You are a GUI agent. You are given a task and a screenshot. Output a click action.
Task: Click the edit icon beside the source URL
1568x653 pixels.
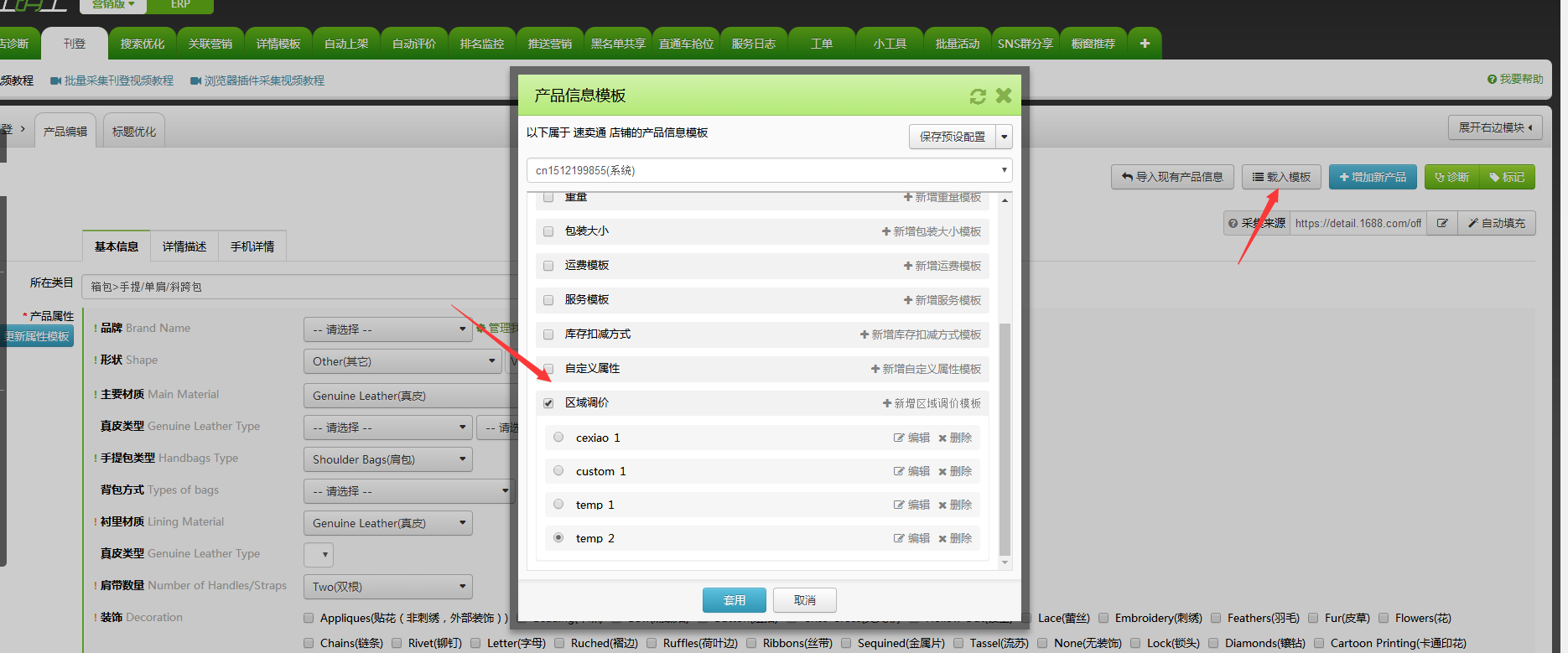(1442, 223)
